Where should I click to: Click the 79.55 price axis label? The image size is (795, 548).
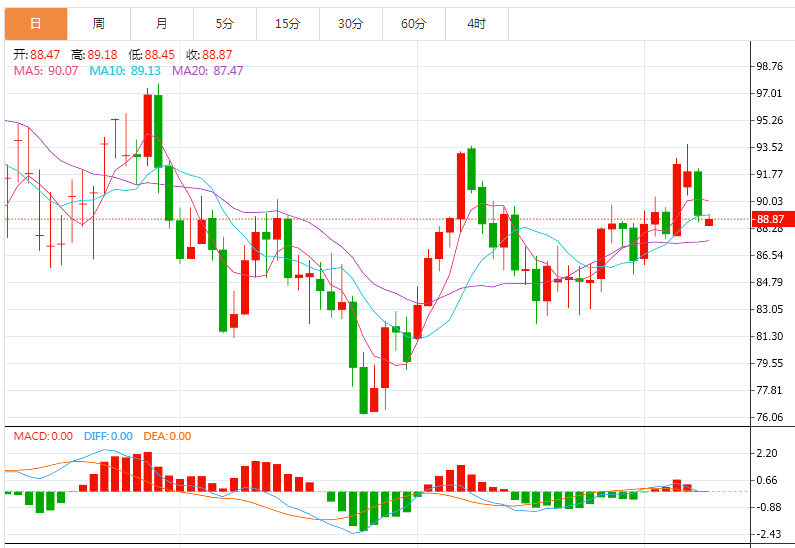pyautogui.click(x=770, y=363)
